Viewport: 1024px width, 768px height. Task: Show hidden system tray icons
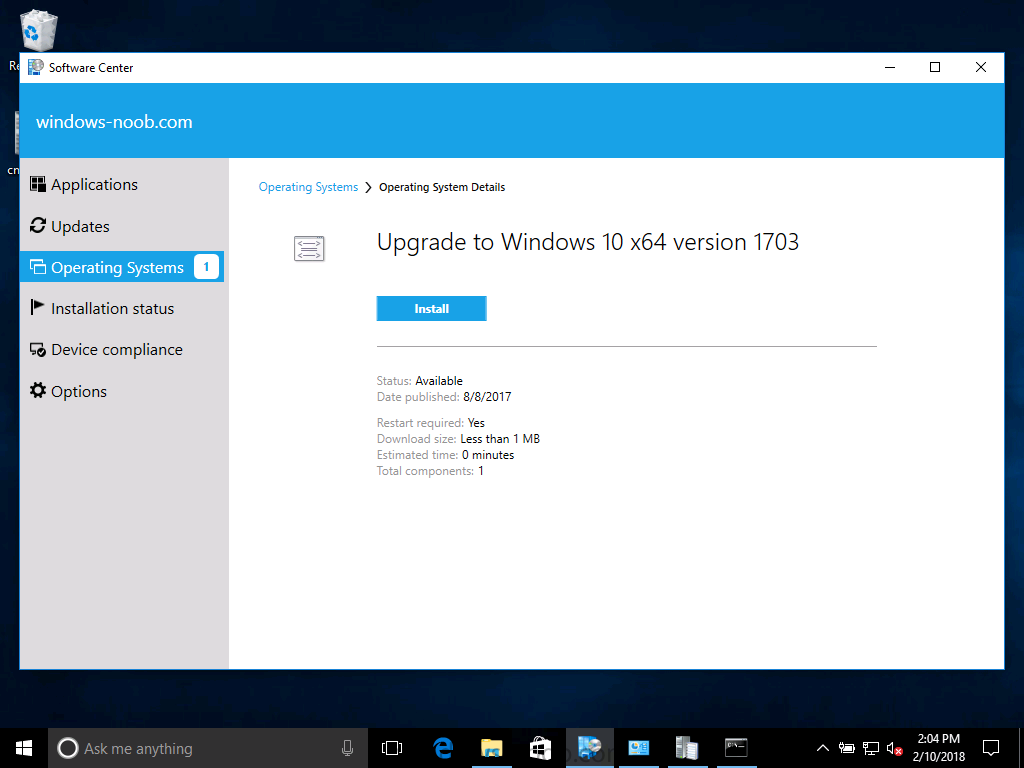(x=823, y=748)
